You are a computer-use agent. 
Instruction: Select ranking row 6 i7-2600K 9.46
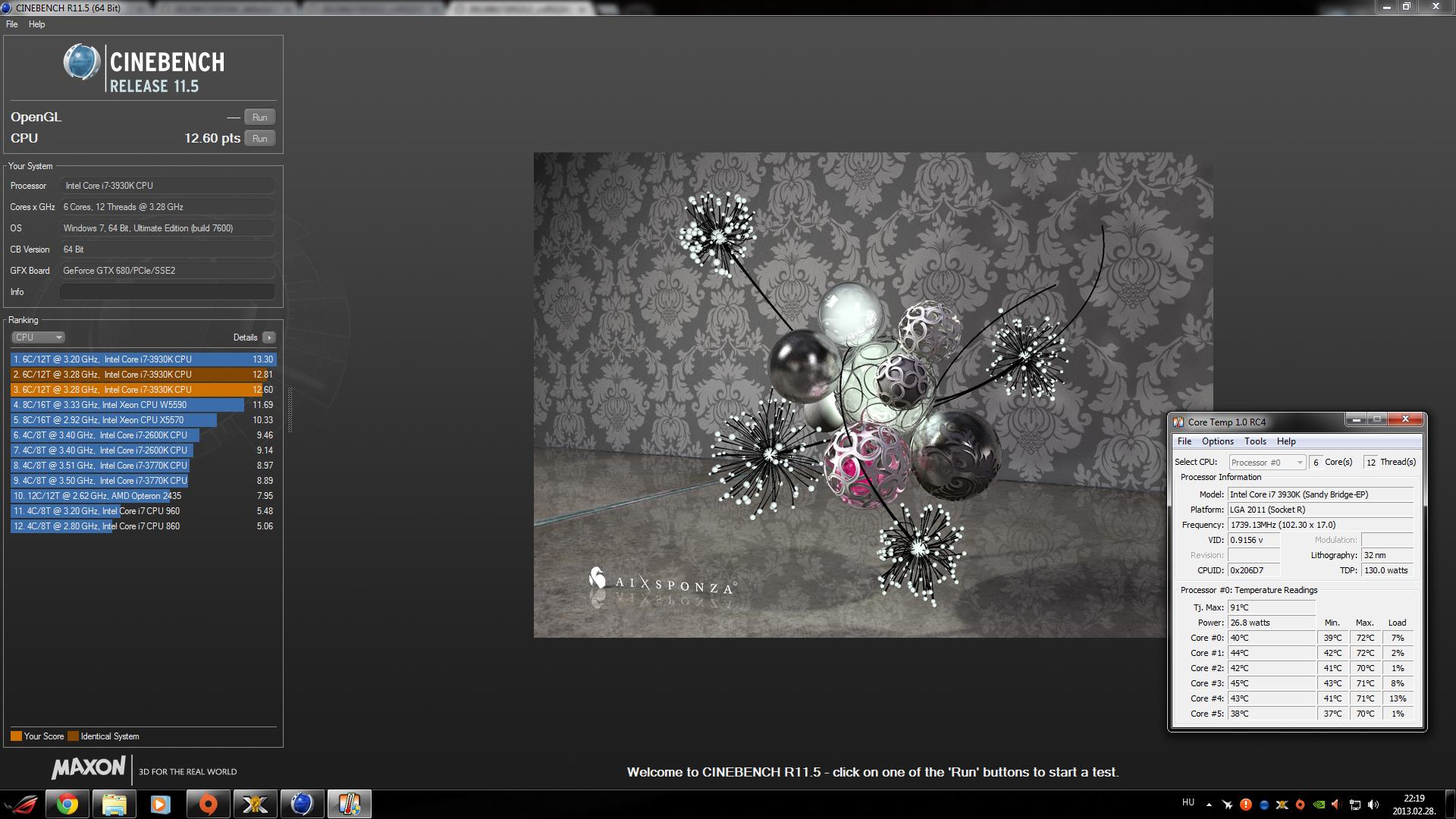tap(143, 435)
